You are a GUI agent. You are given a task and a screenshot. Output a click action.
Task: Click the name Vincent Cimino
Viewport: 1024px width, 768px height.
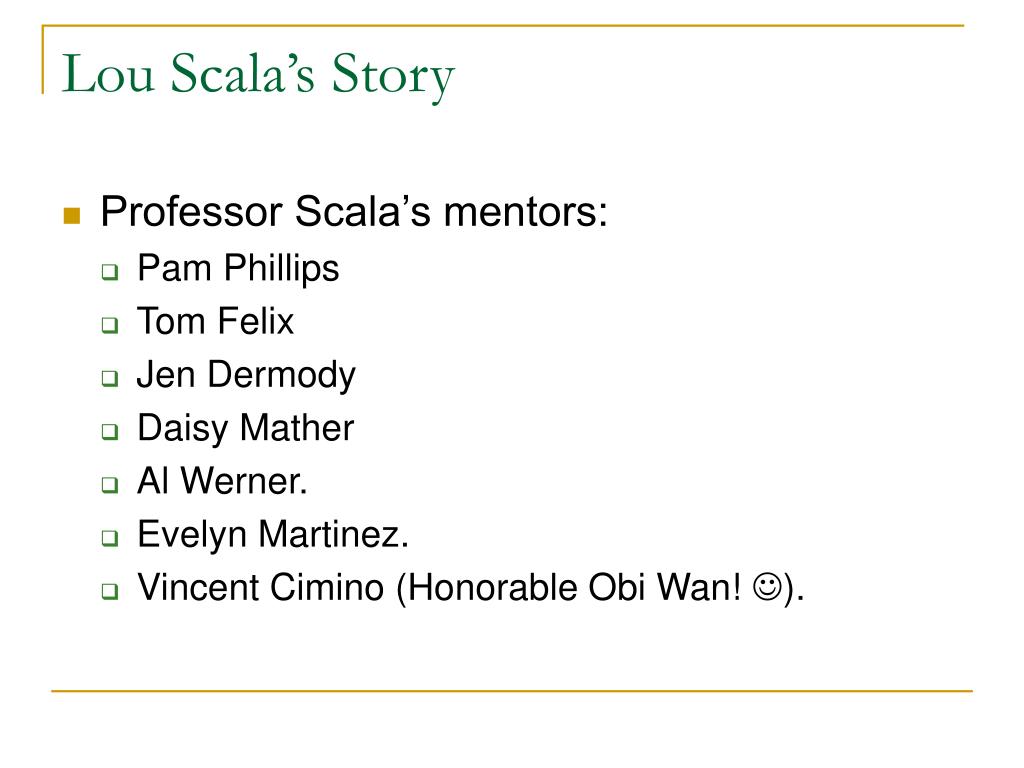261,587
